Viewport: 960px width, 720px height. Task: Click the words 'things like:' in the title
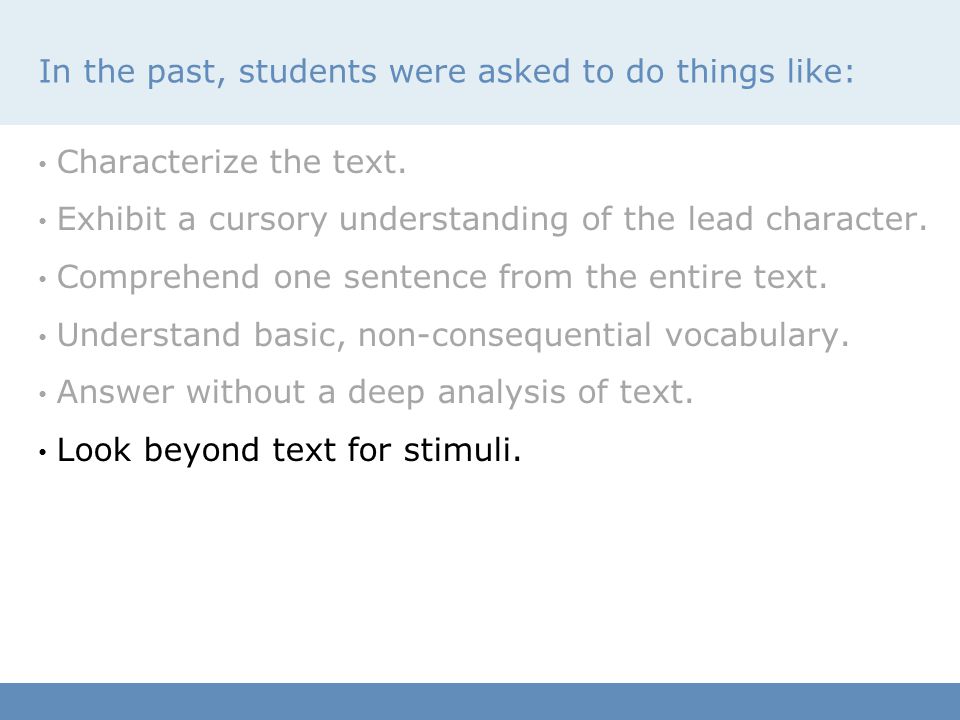click(x=765, y=72)
